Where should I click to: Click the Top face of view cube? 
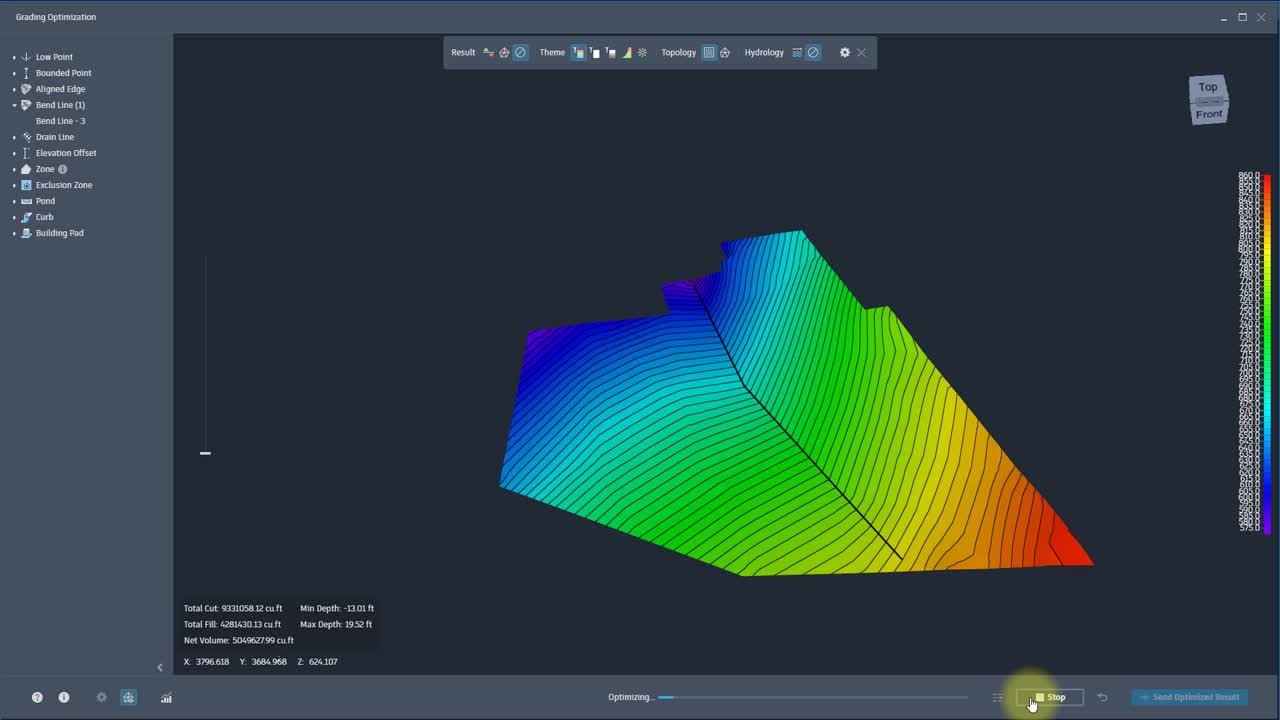click(x=1208, y=87)
